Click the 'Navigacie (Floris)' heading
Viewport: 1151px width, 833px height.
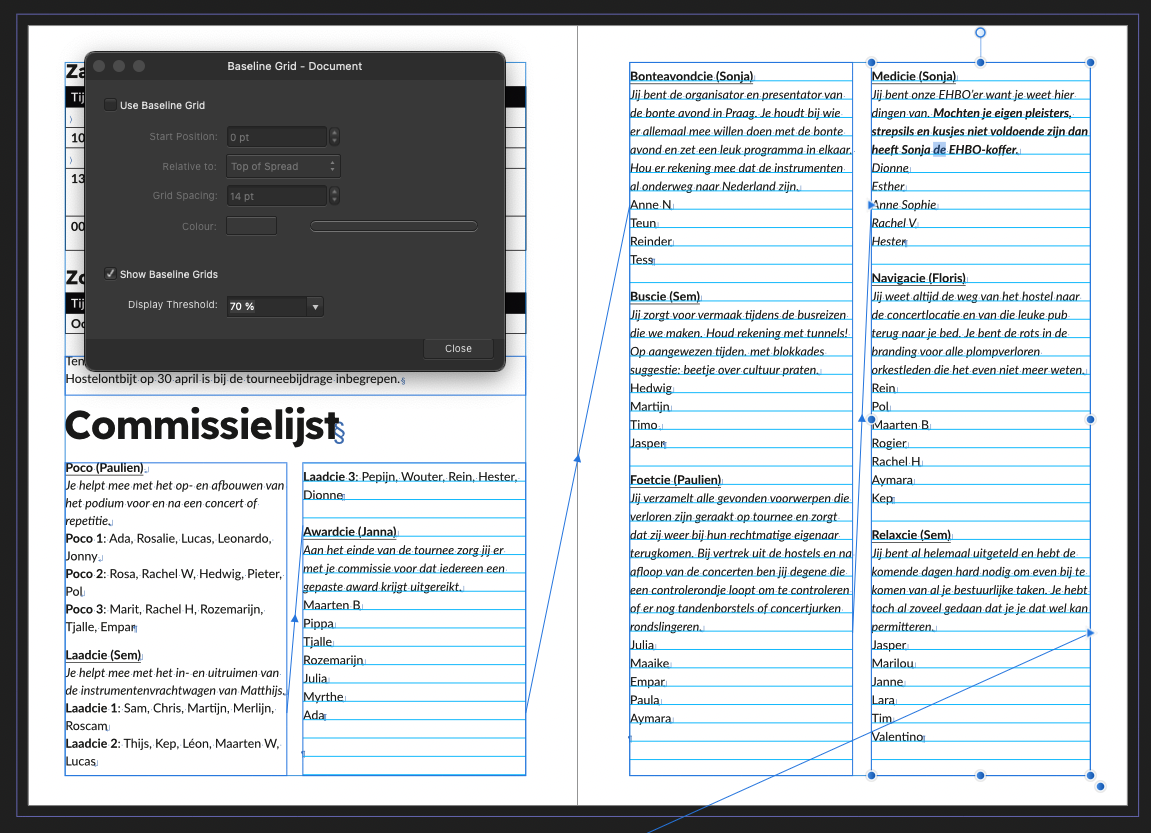pyautogui.click(x=918, y=277)
